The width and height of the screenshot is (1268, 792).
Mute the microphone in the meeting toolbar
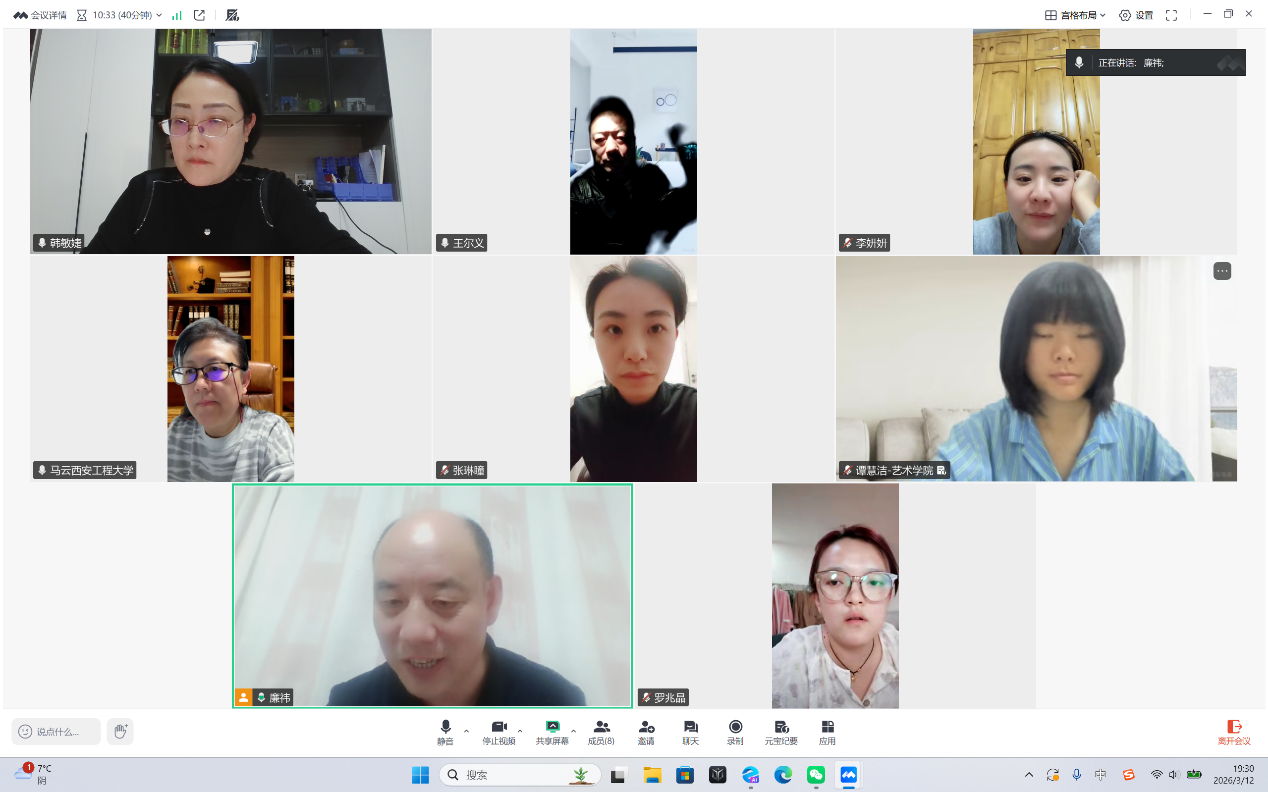(445, 731)
